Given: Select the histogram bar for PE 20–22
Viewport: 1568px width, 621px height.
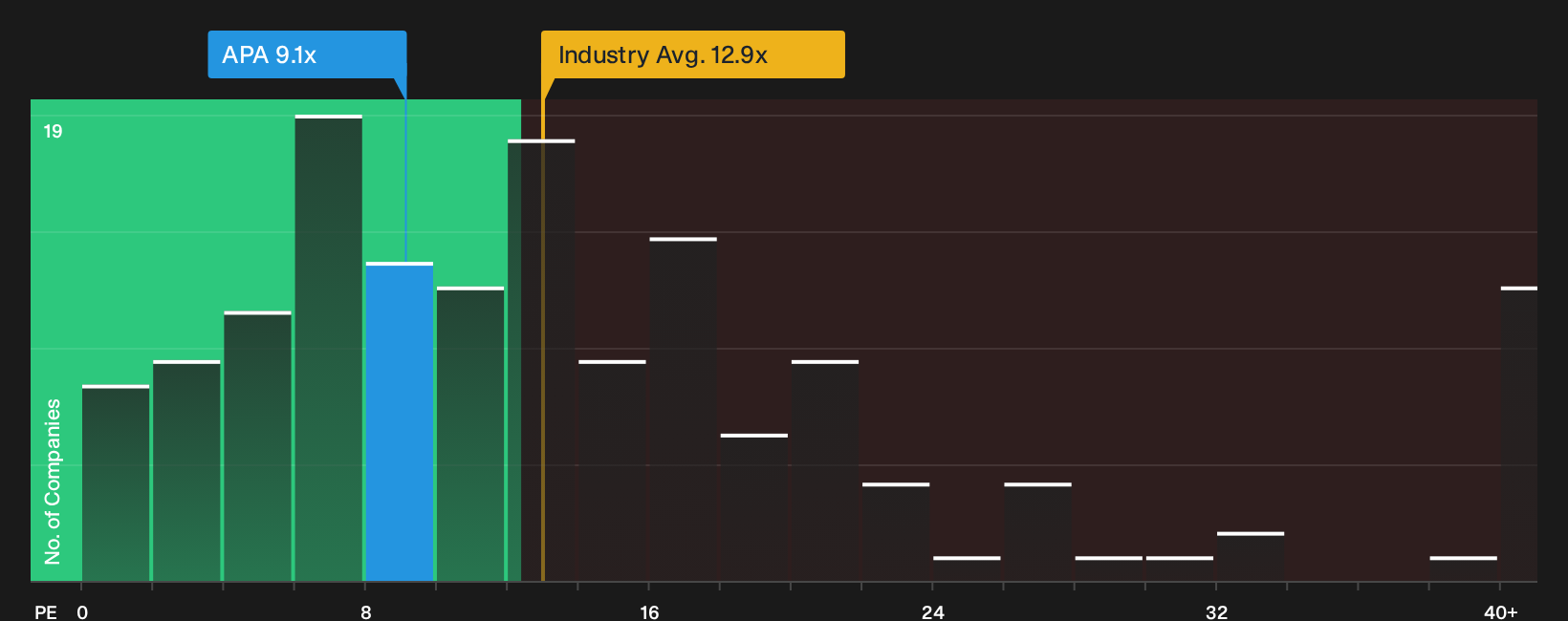Looking at the screenshot, I should pos(825,471).
